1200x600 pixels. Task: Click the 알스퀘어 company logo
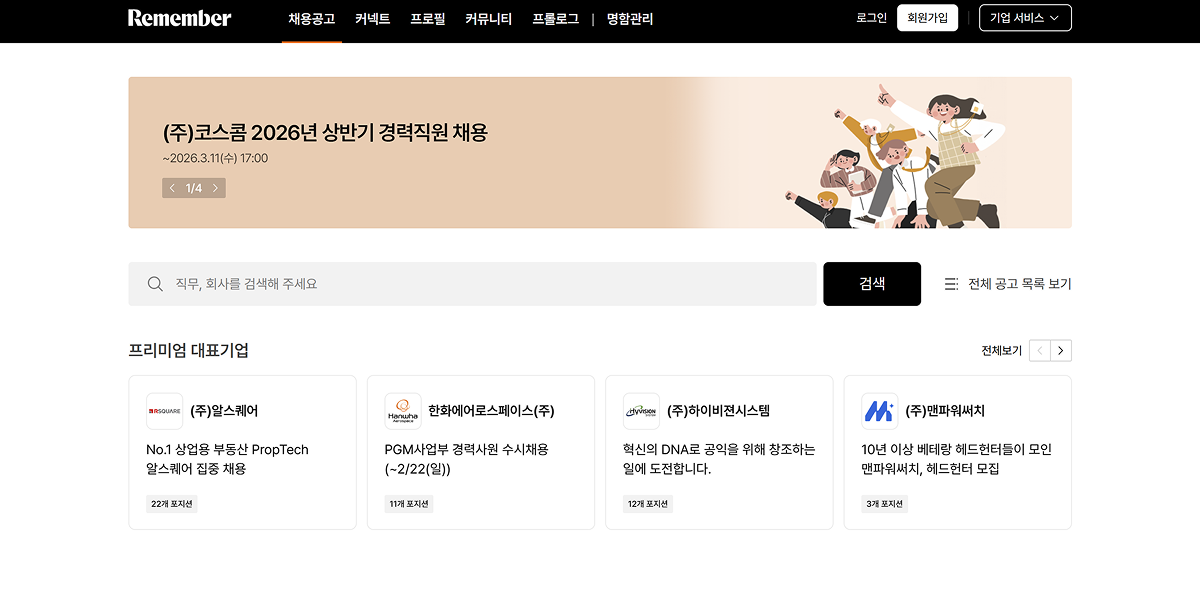[x=164, y=411]
